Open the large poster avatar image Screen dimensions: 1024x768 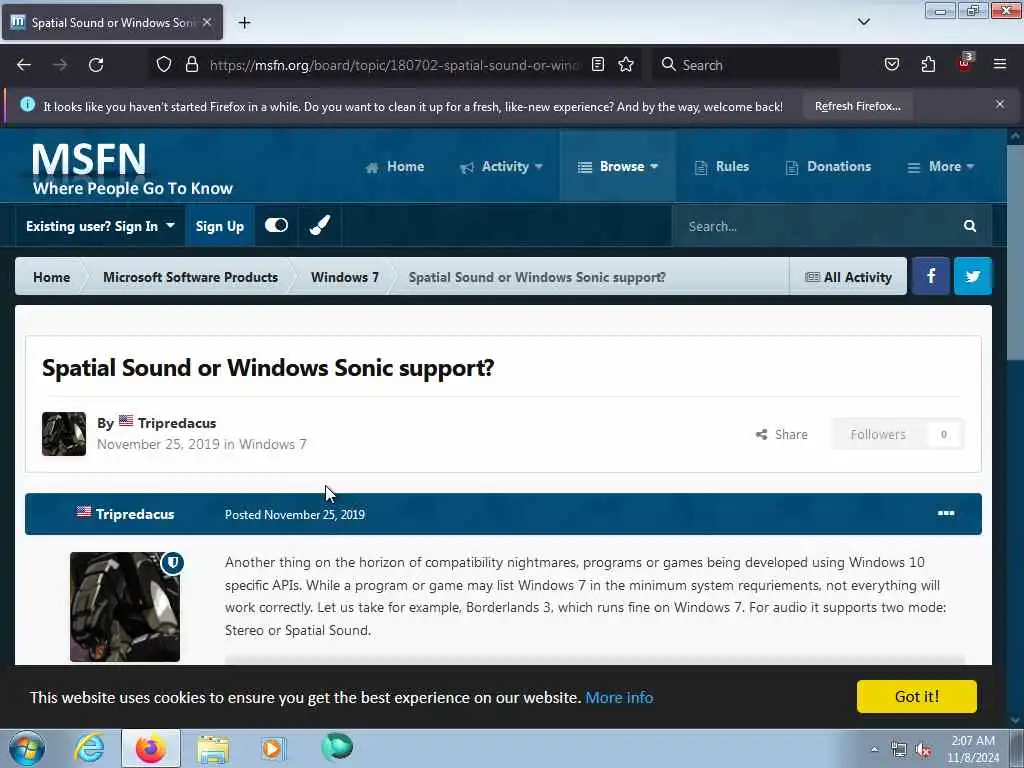pyautogui.click(x=125, y=607)
